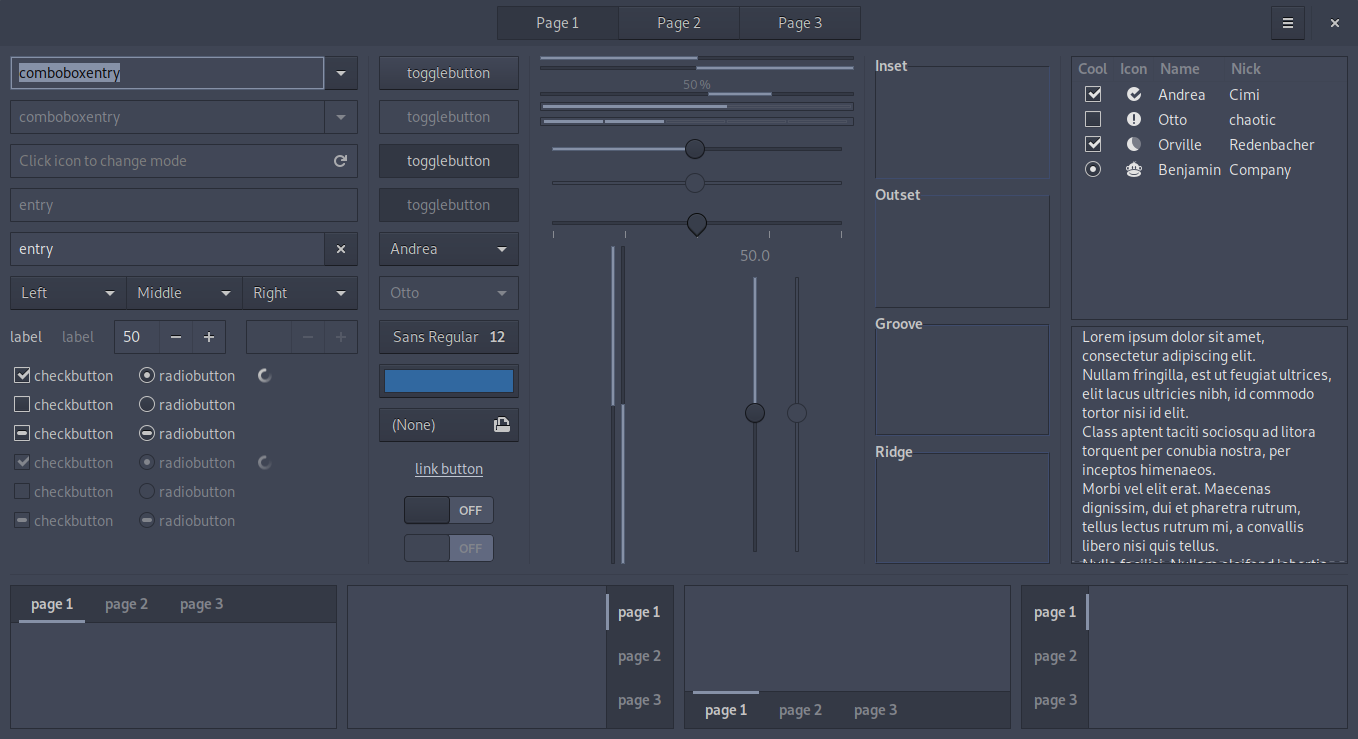The image size is (1358, 739).
Task: Open the Right dropdown
Action: (x=300, y=293)
